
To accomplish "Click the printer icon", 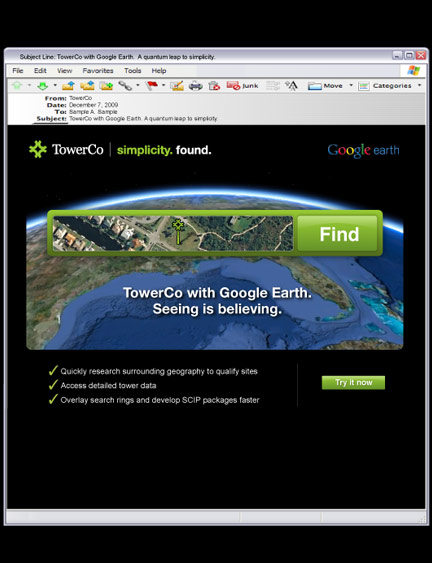I will (195, 86).
